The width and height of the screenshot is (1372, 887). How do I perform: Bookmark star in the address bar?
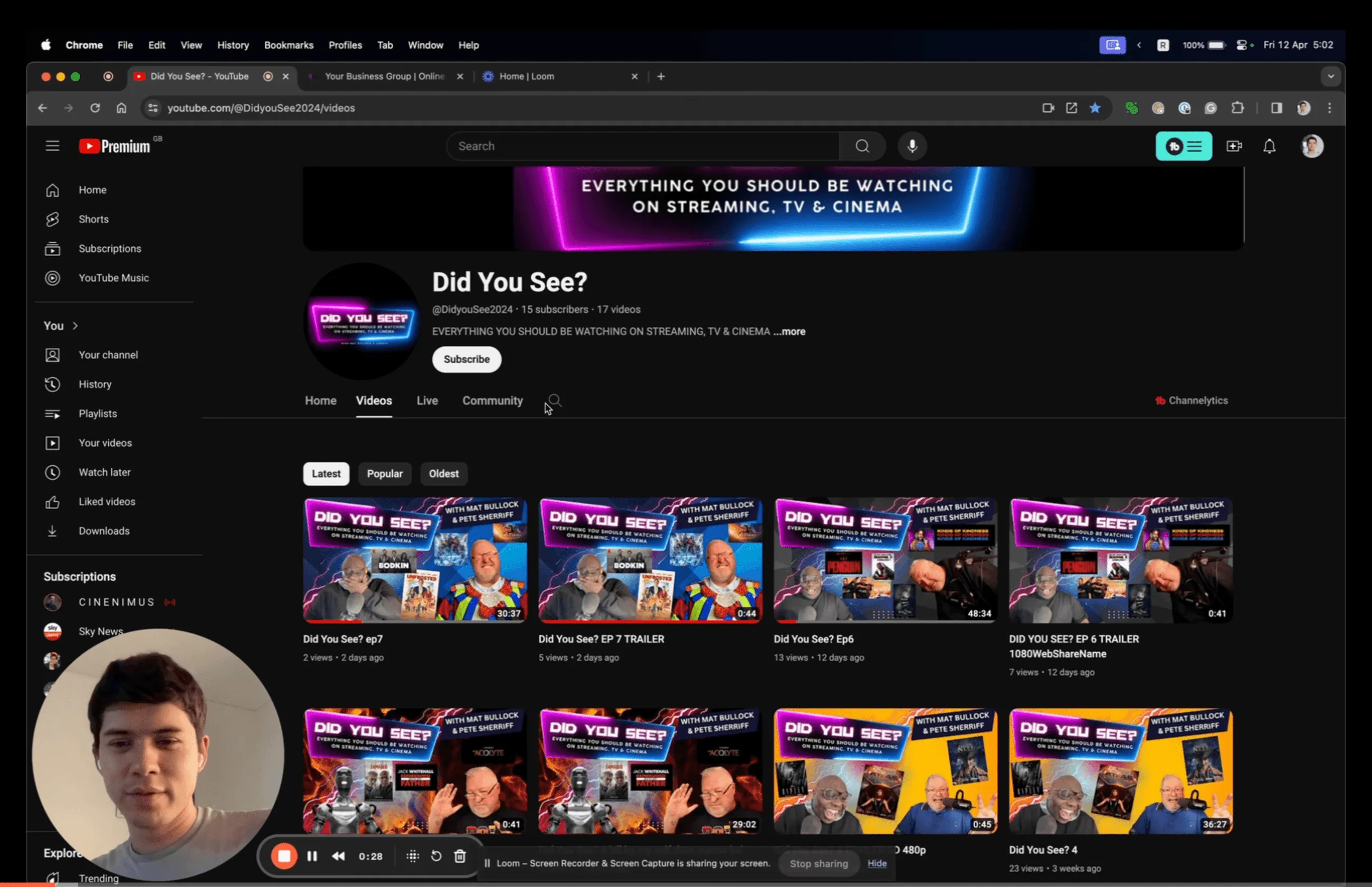(1095, 108)
